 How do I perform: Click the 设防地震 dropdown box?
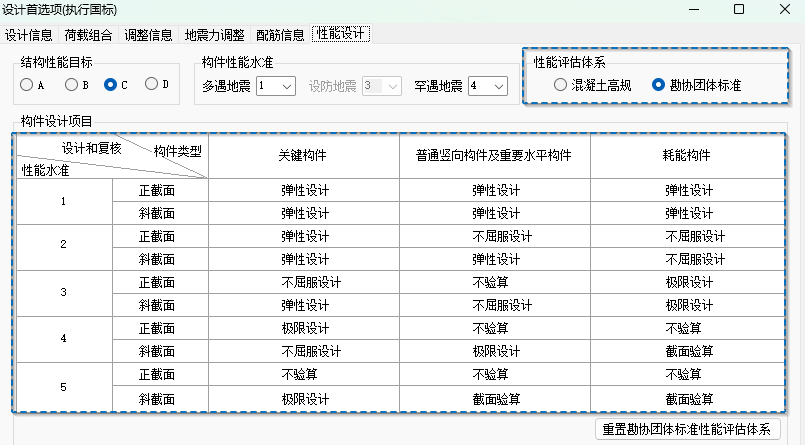(x=381, y=87)
